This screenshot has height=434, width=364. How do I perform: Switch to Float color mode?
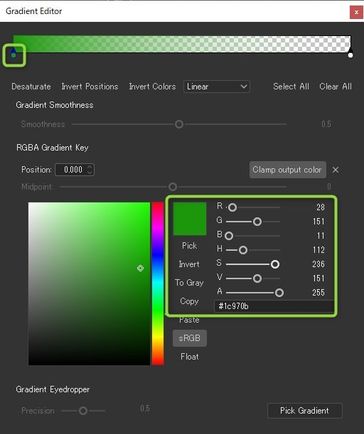click(190, 357)
